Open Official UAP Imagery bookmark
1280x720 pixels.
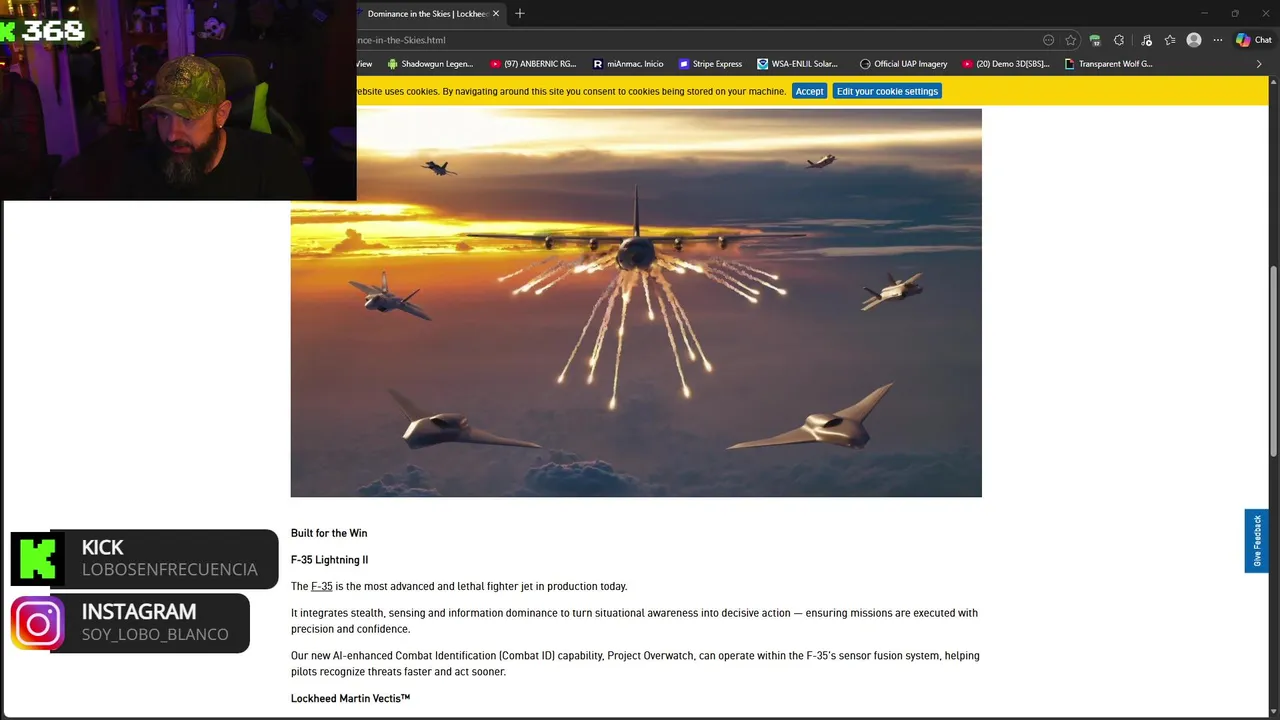[903, 64]
